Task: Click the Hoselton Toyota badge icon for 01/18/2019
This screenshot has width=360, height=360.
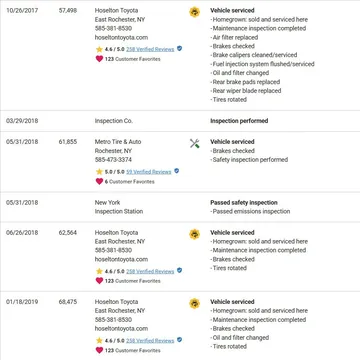Action: (x=195, y=304)
